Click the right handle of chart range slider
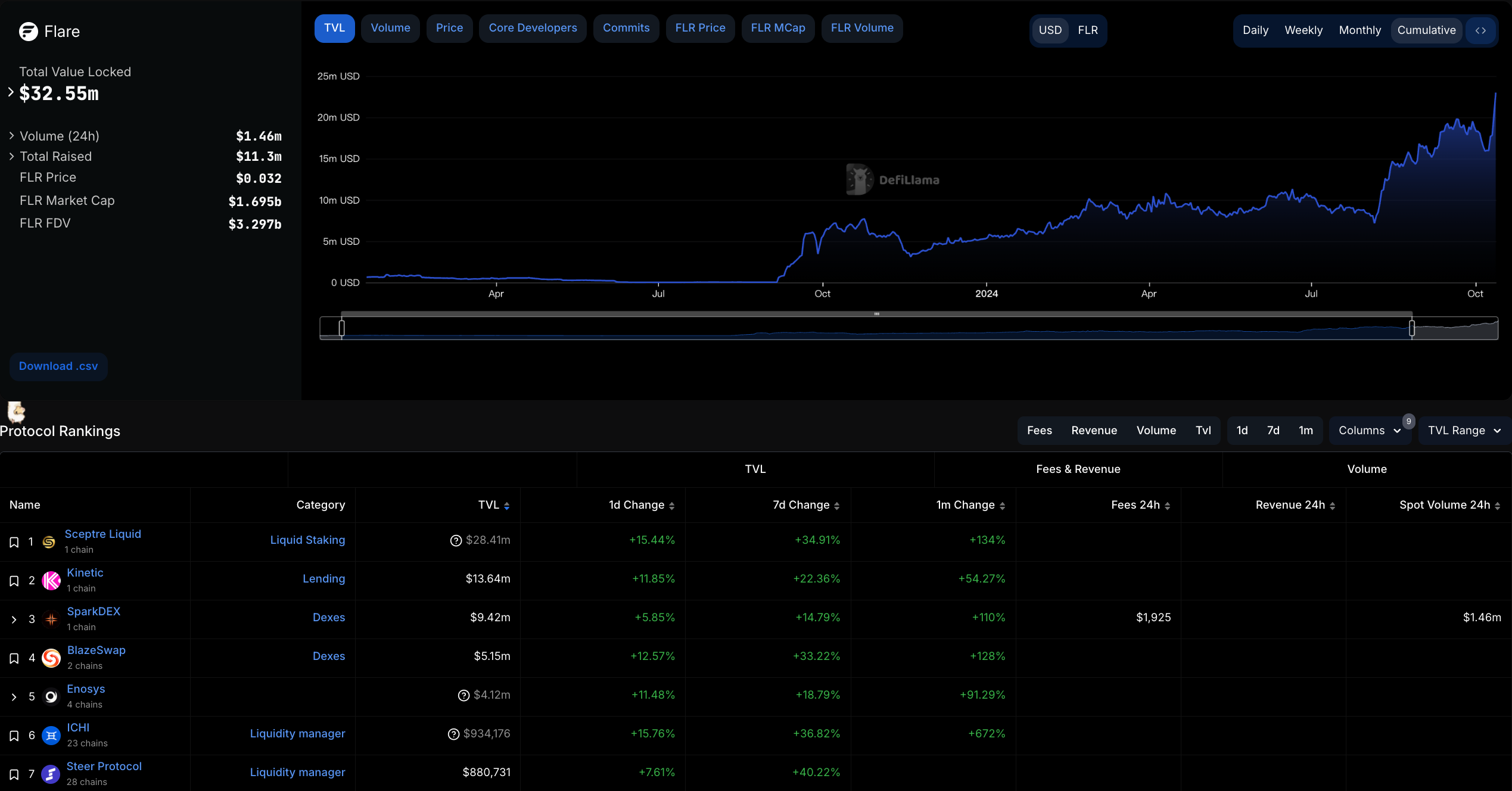 (x=1411, y=328)
